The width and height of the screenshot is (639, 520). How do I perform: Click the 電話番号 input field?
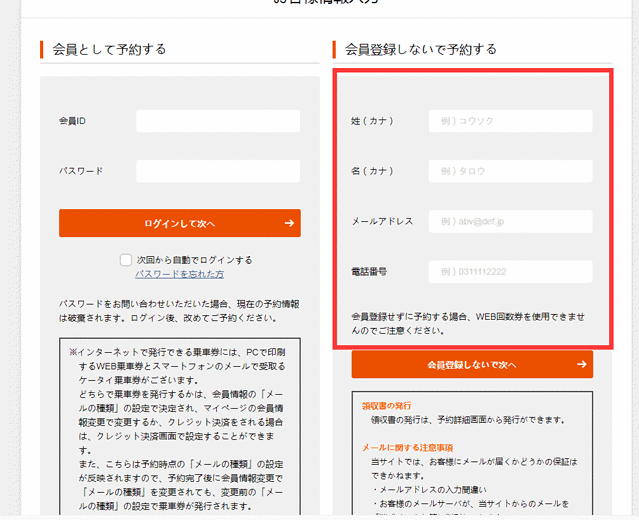pos(510,272)
